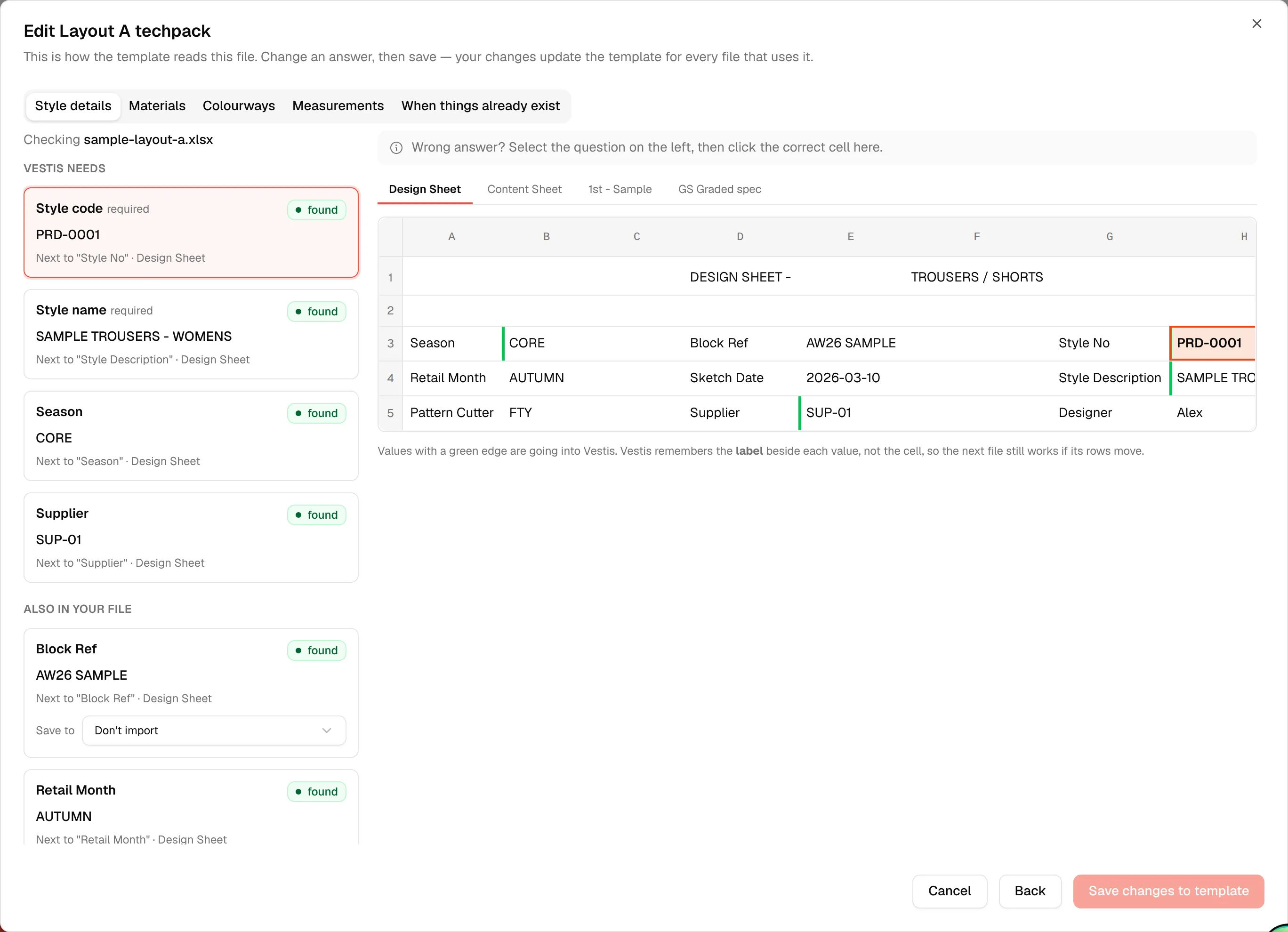Click the sample-layout-a.xlsx file name
The width and height of the screenshot is (1288, 932).
tap(148, 140)
